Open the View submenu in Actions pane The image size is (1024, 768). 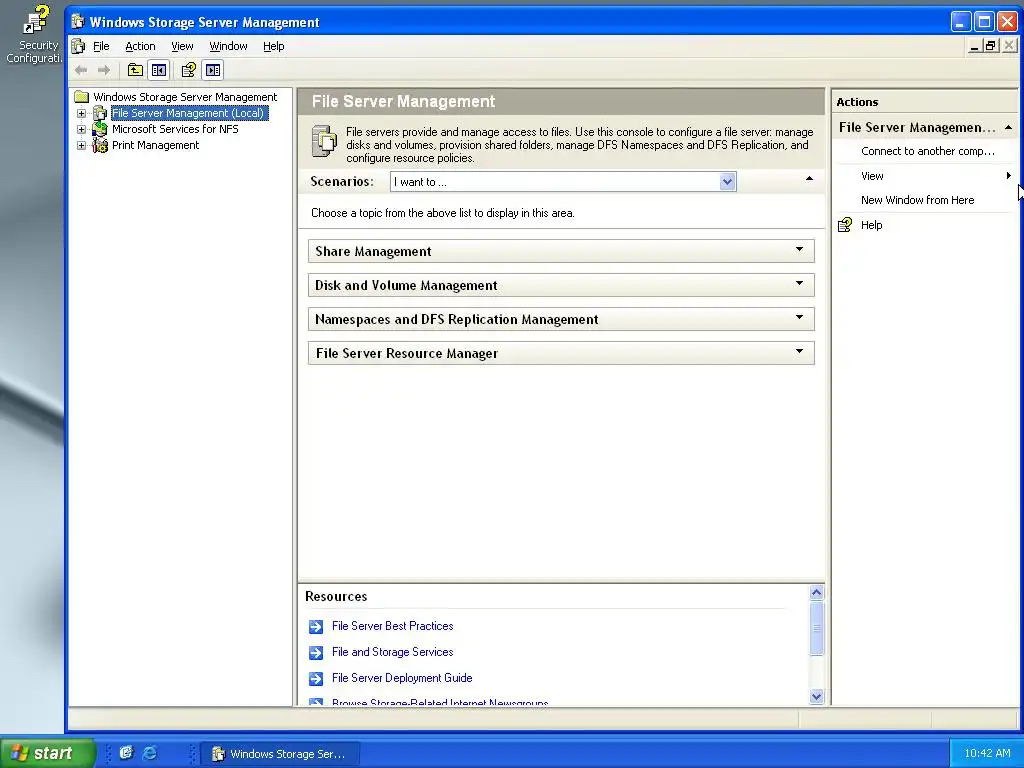click(x=925, y=176)
